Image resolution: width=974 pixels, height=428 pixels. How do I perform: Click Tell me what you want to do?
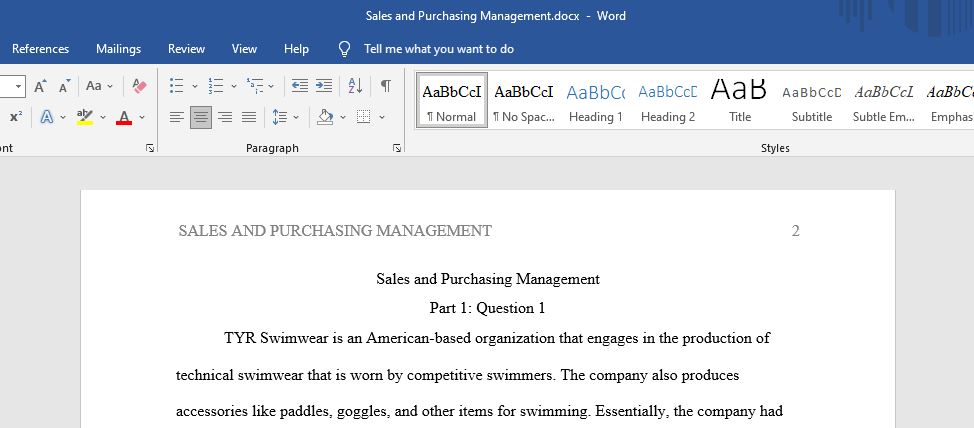439,48
